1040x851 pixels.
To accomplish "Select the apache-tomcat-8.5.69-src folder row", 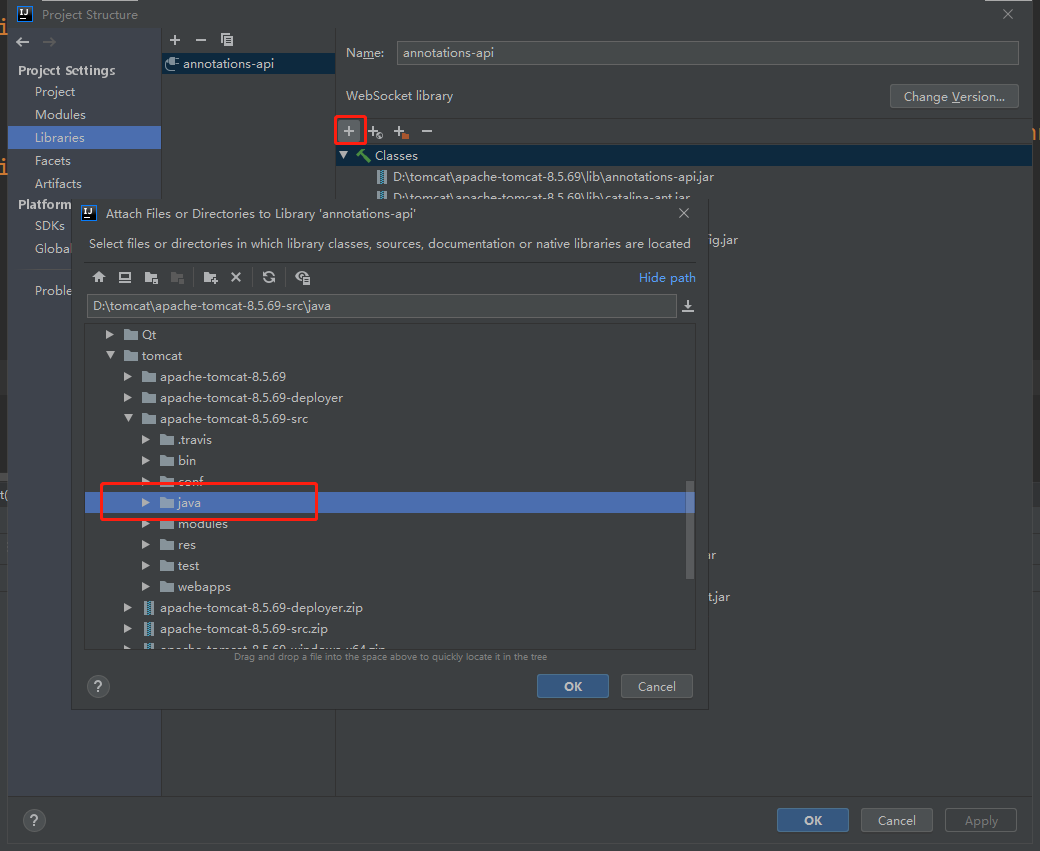I will (x=390, y=419).
